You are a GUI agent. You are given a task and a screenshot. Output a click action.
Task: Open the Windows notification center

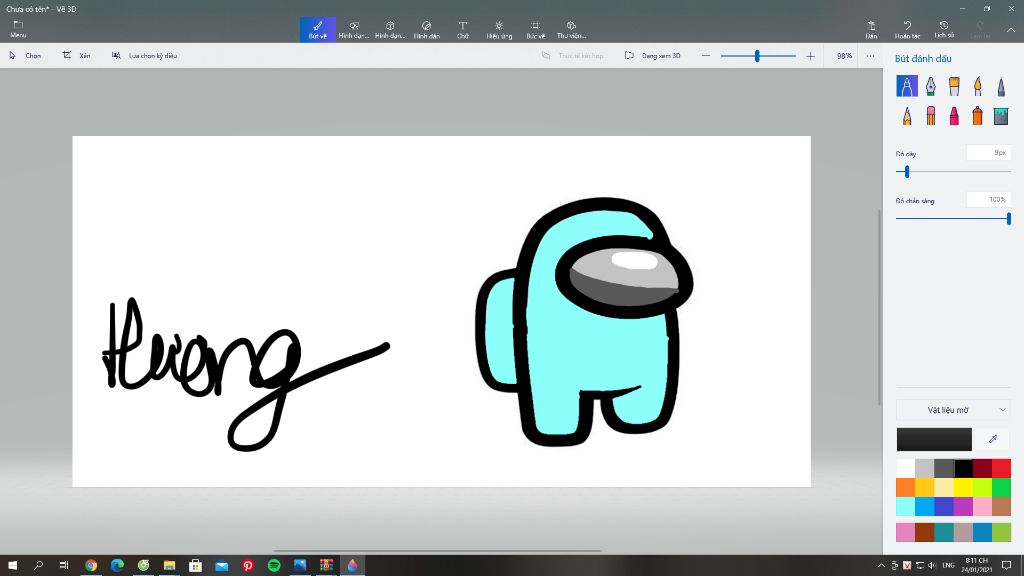click(x=1006, y=566)
